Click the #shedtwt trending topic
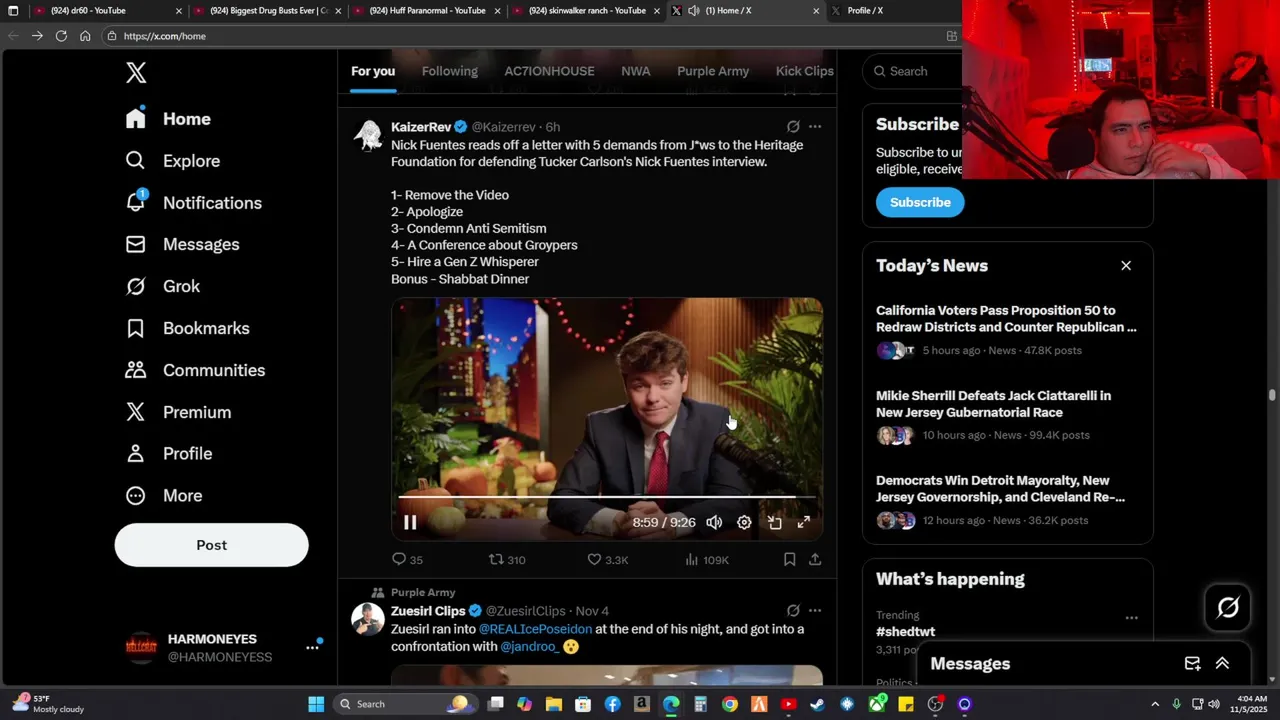Screen dimensions: 1280x720 tap(906, 632)
